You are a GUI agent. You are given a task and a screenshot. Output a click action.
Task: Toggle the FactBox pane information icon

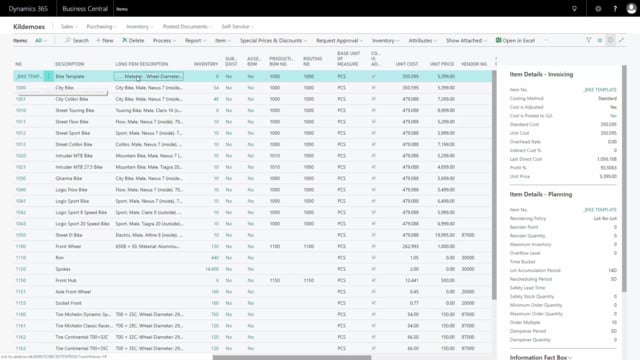click(611, 40)
